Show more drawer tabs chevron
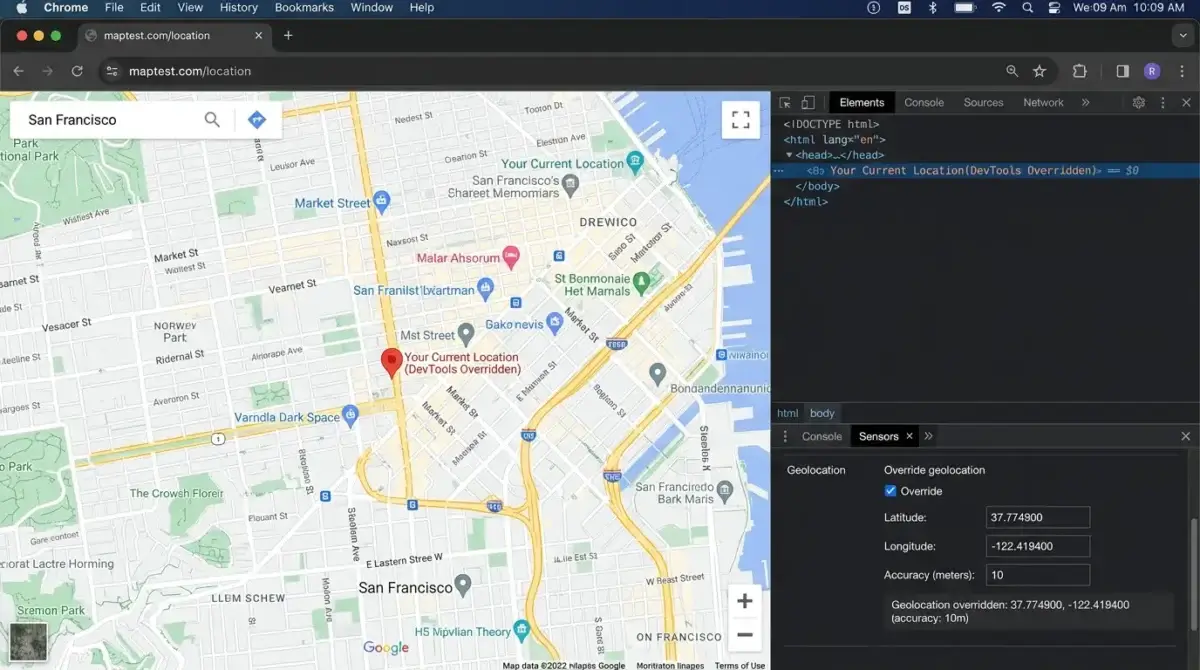The image size is (1200, 670). pyautogui.click(x=928, y=436)
